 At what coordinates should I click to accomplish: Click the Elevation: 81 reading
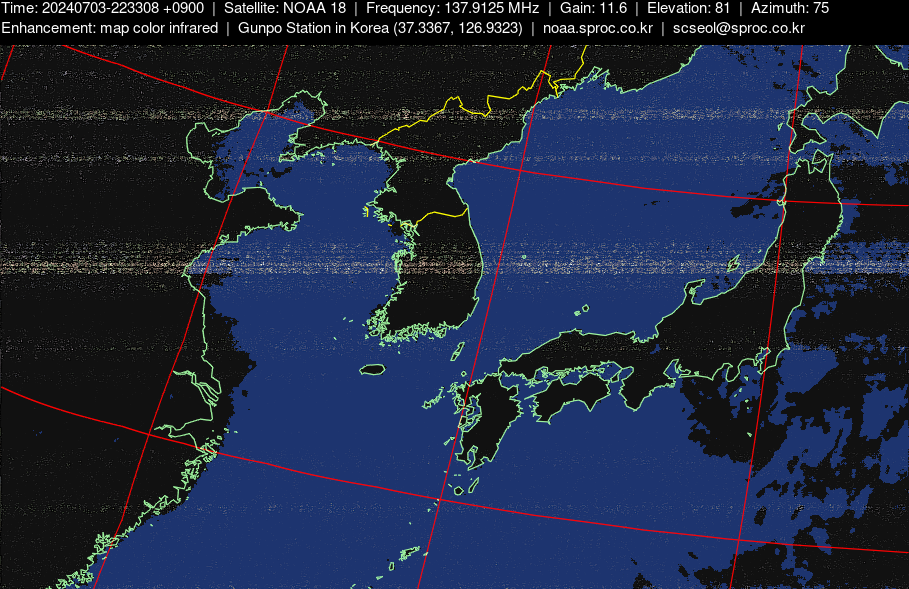pos(689,8)
